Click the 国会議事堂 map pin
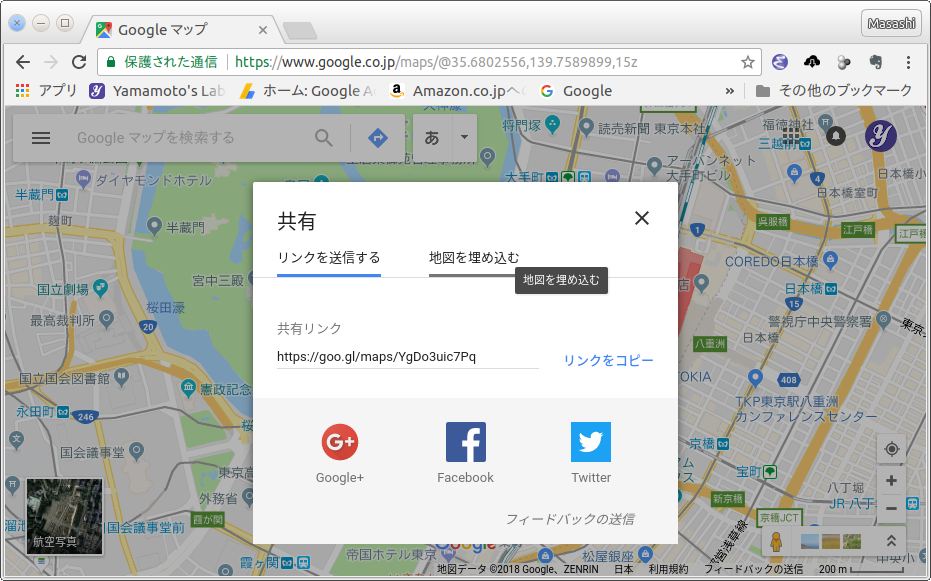This screenshot has width=931, height=581. (x=137, y=450)
